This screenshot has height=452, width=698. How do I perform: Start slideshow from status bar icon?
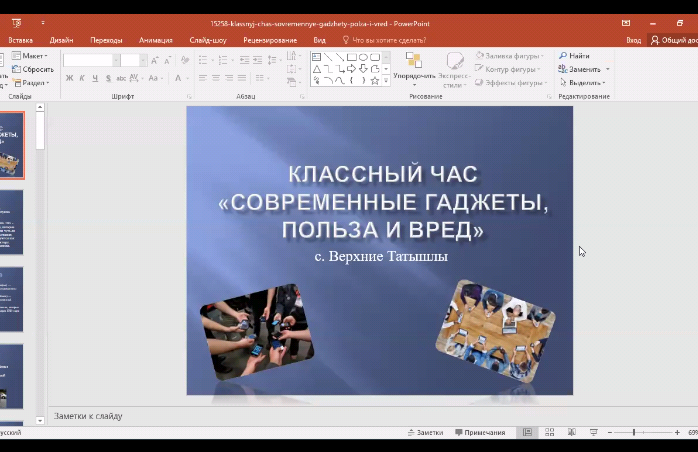593,432
